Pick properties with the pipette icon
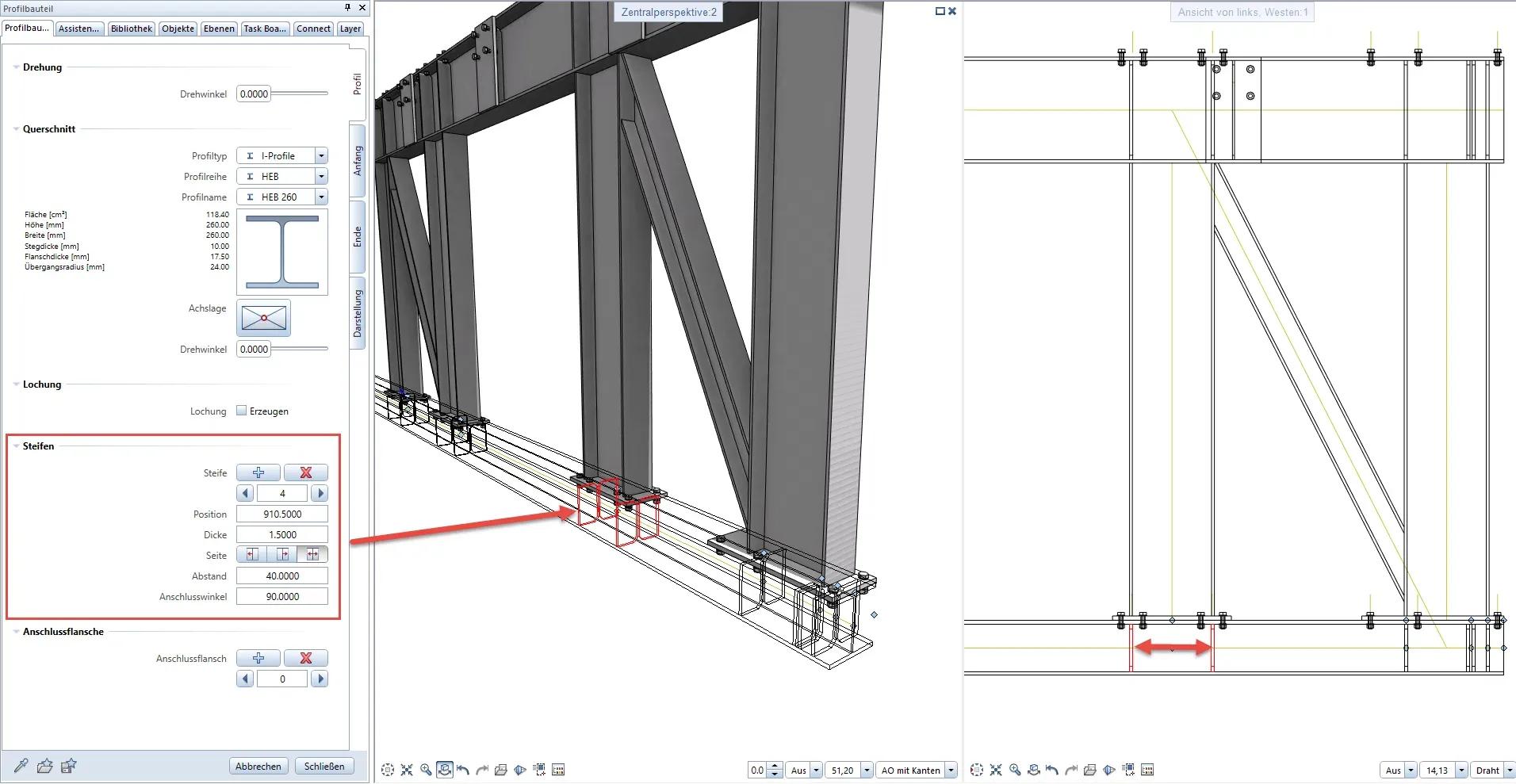1516x784 pixels. [x=20, y=766]
